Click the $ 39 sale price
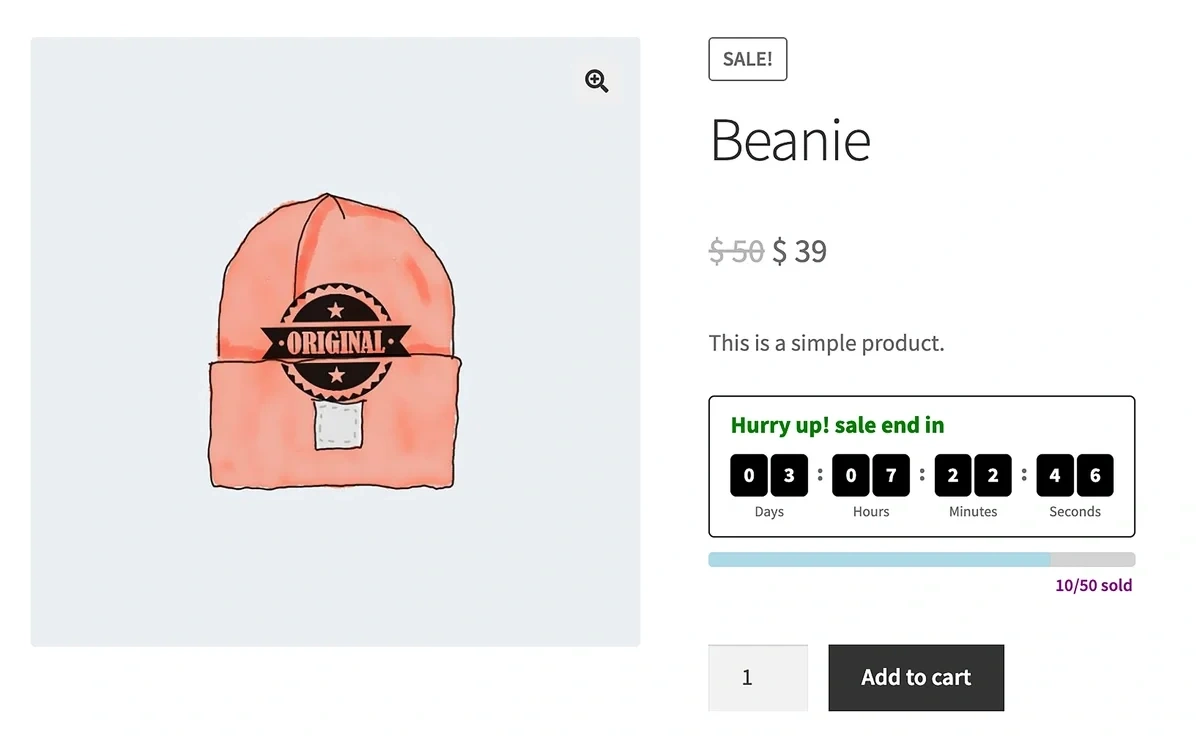 800,251
